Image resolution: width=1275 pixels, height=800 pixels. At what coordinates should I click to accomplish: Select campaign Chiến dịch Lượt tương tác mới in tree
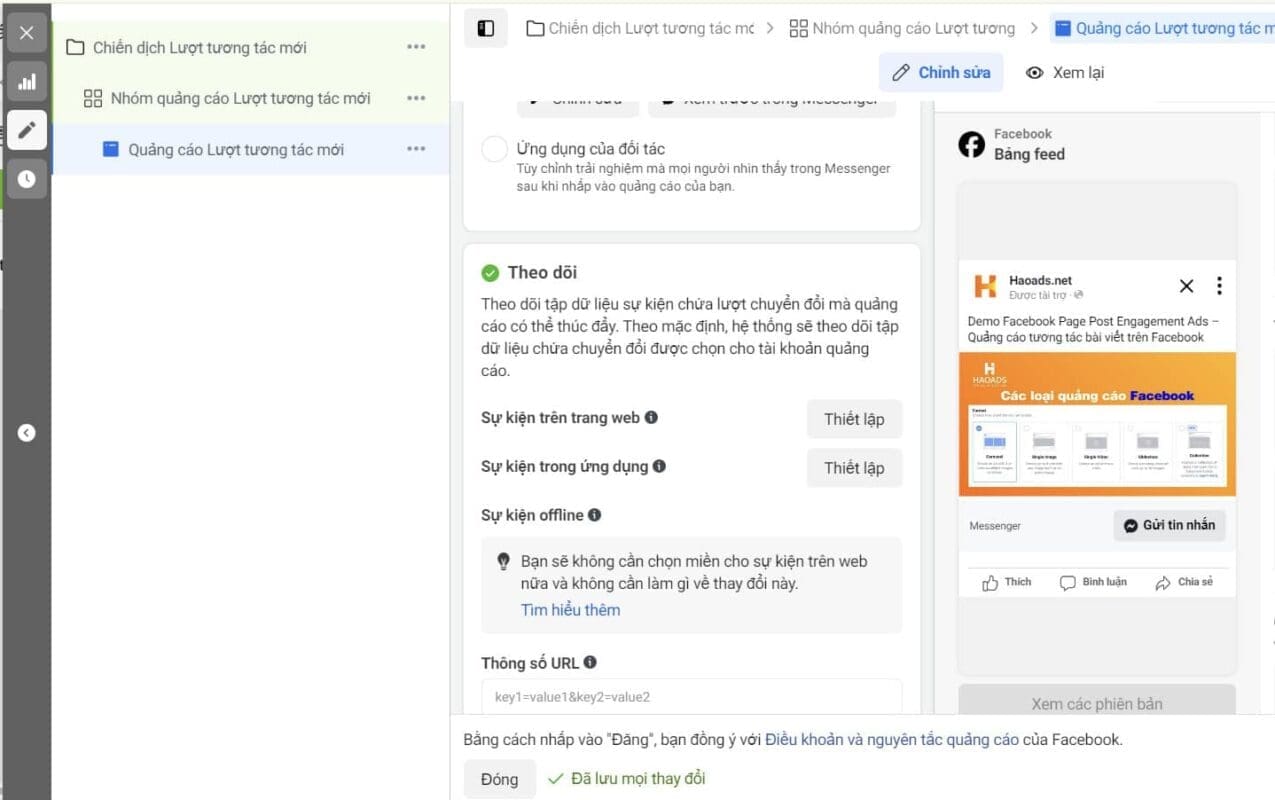(200, 47)
